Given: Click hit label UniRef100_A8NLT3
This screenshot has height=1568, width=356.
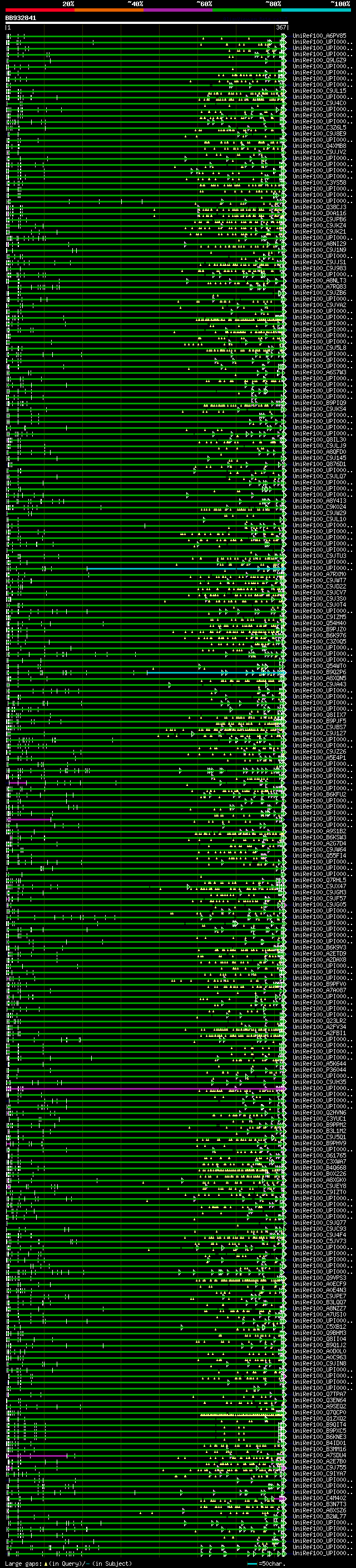Looking at the screenshot, I should click(x=319, y=280).
